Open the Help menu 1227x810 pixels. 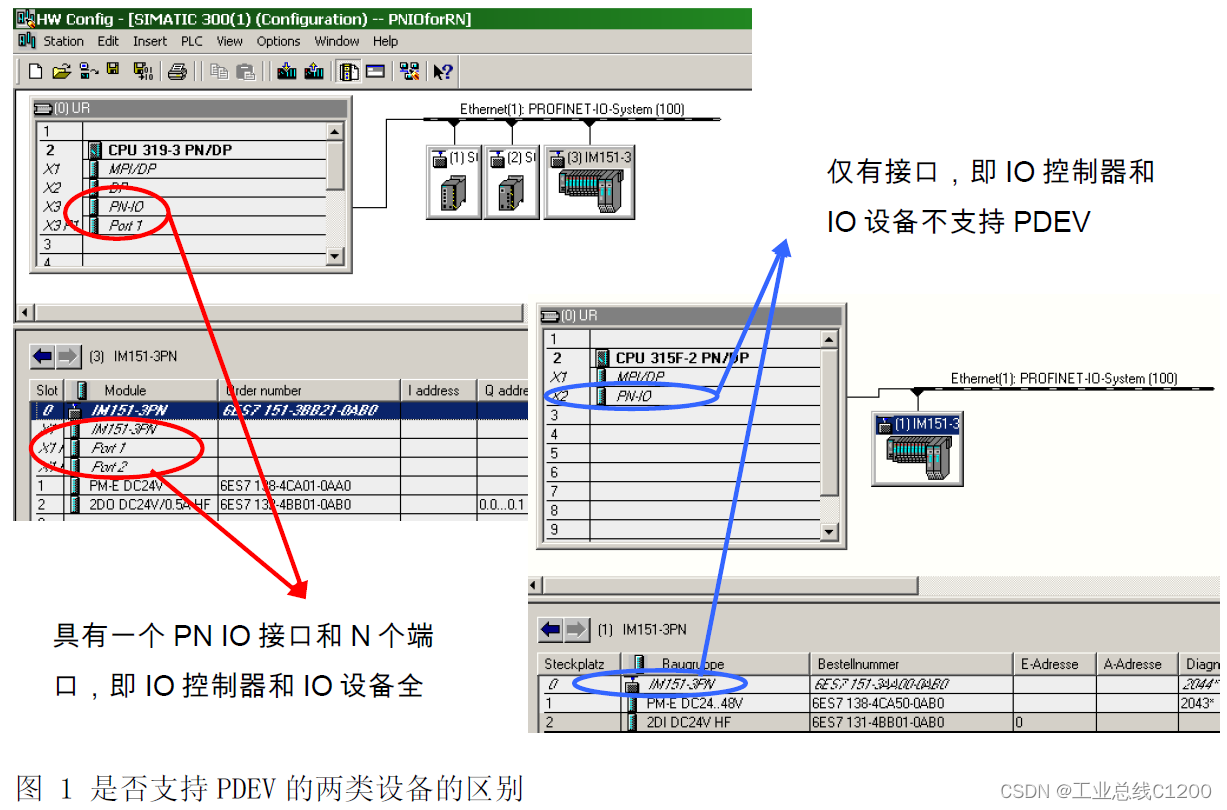tap(385, 41)
